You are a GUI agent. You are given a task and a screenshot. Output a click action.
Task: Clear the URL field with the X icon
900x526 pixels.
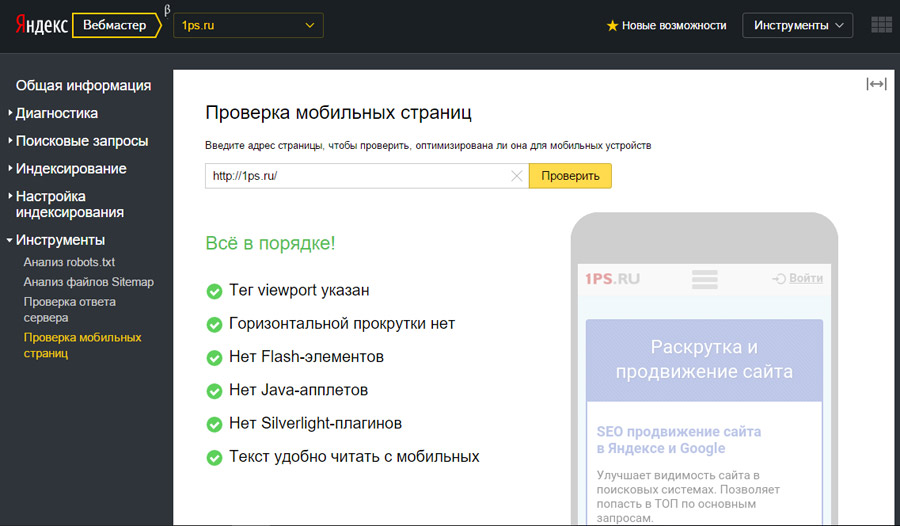point(517,176)
